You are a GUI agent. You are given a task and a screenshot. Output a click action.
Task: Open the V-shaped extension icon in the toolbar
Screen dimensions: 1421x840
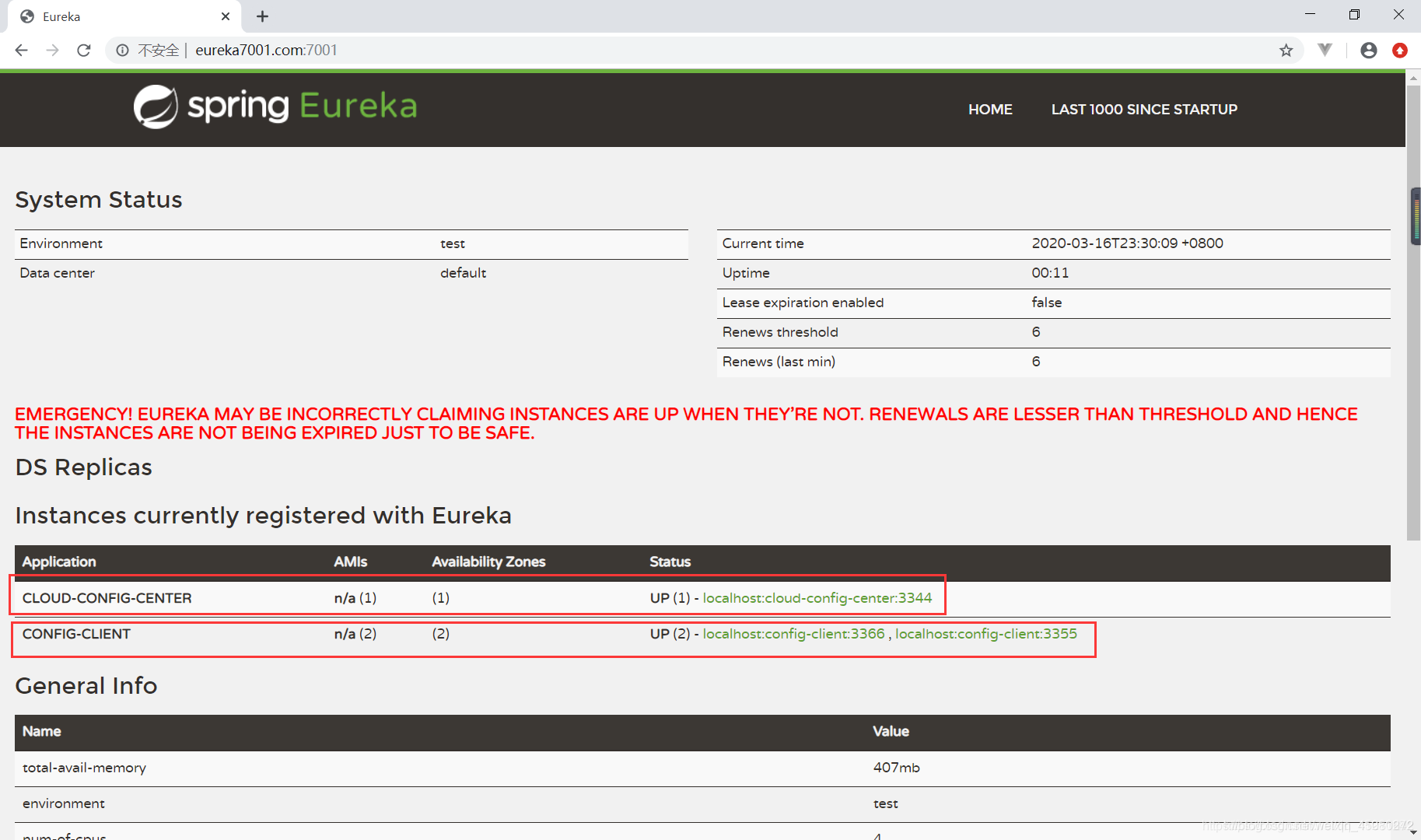1325,50
